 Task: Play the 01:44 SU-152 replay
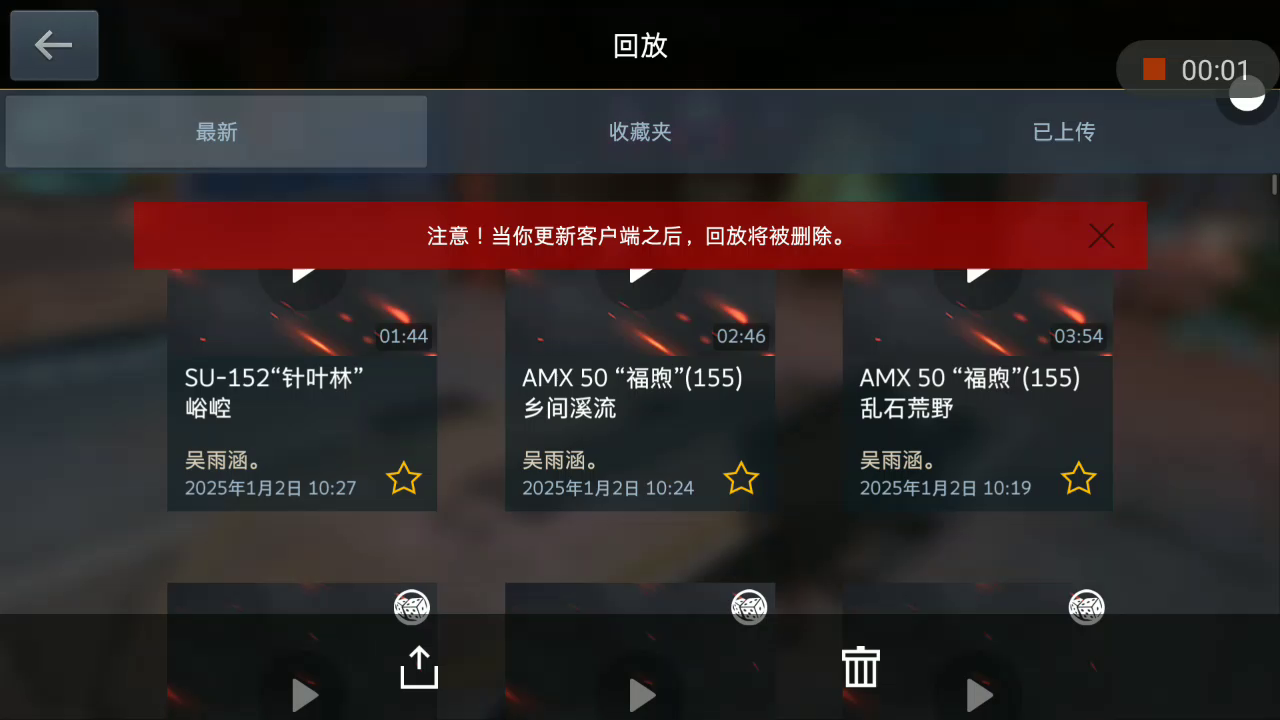point(303,272)
